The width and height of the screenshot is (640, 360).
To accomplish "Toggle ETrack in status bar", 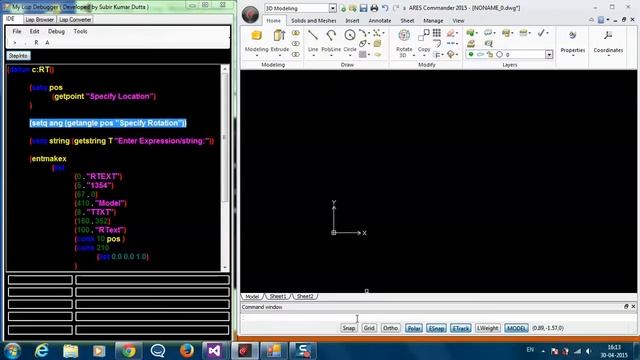I will coord(461,328).
